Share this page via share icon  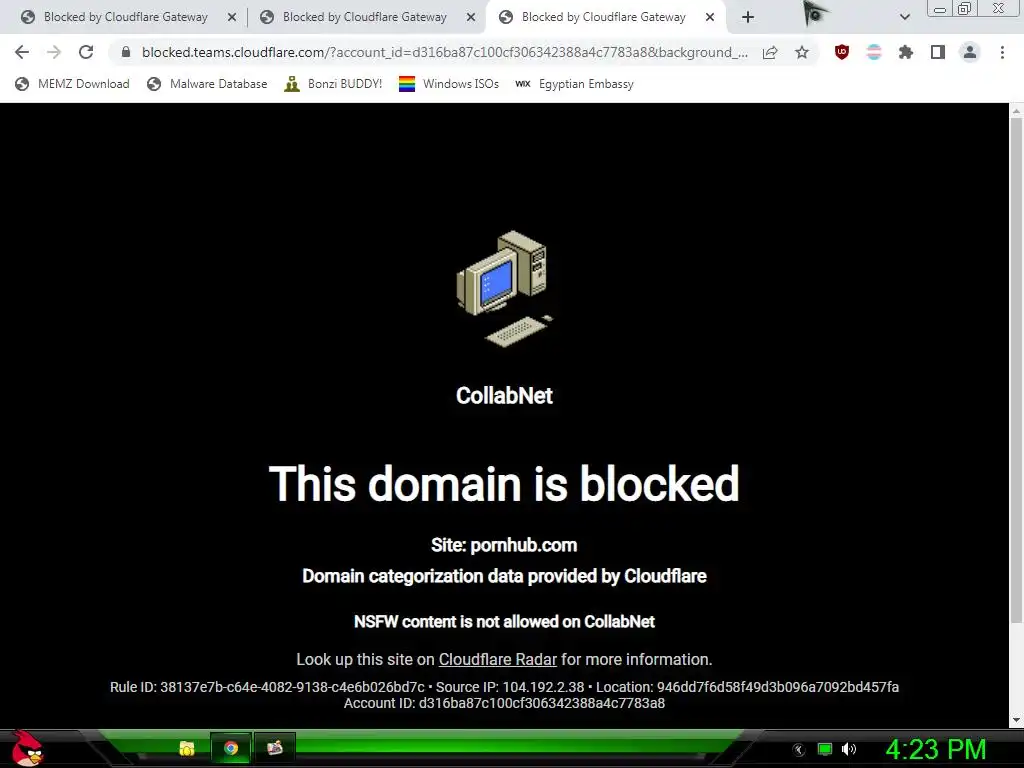pyautogui.click(x=770, y=52)
